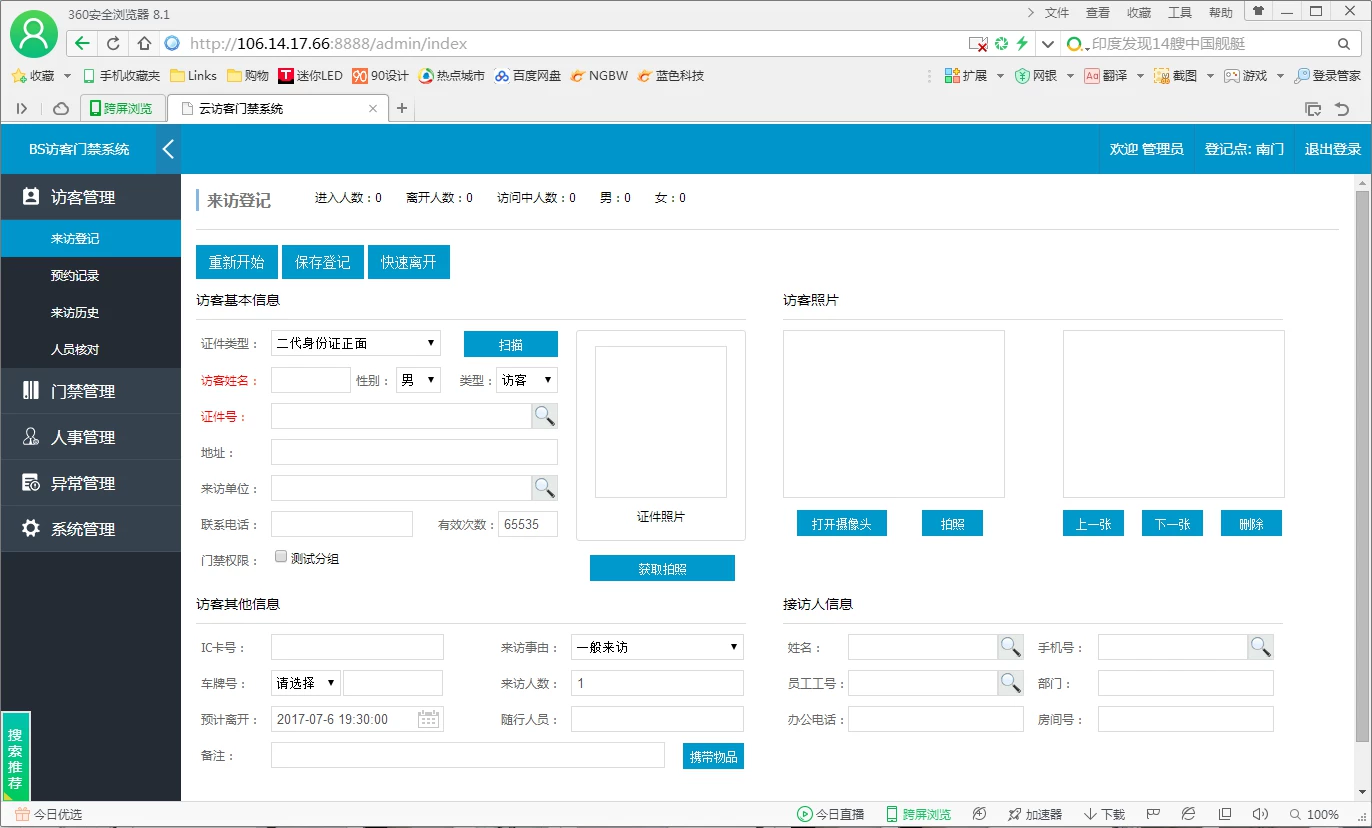The image size is (1372, 828).
Task: Check the 测试分组 access checkbox
Action: (x=281, y=557)
